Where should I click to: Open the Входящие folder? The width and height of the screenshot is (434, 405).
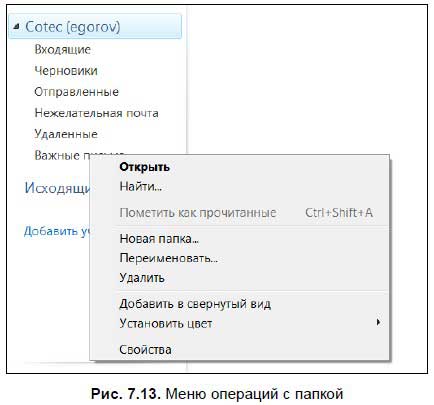click(62, 50)
